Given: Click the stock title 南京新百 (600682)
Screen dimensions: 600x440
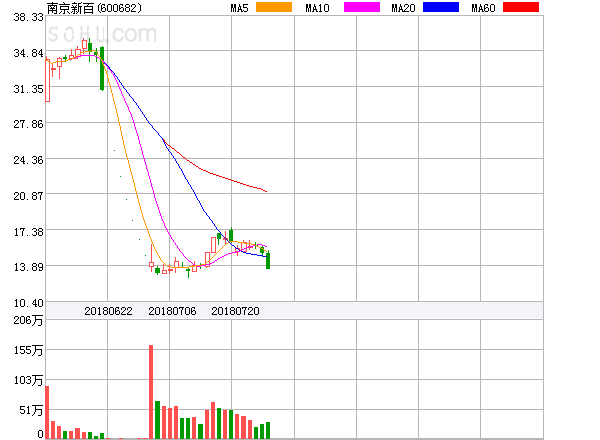Looking at the screenshot, I should point(94,8).
